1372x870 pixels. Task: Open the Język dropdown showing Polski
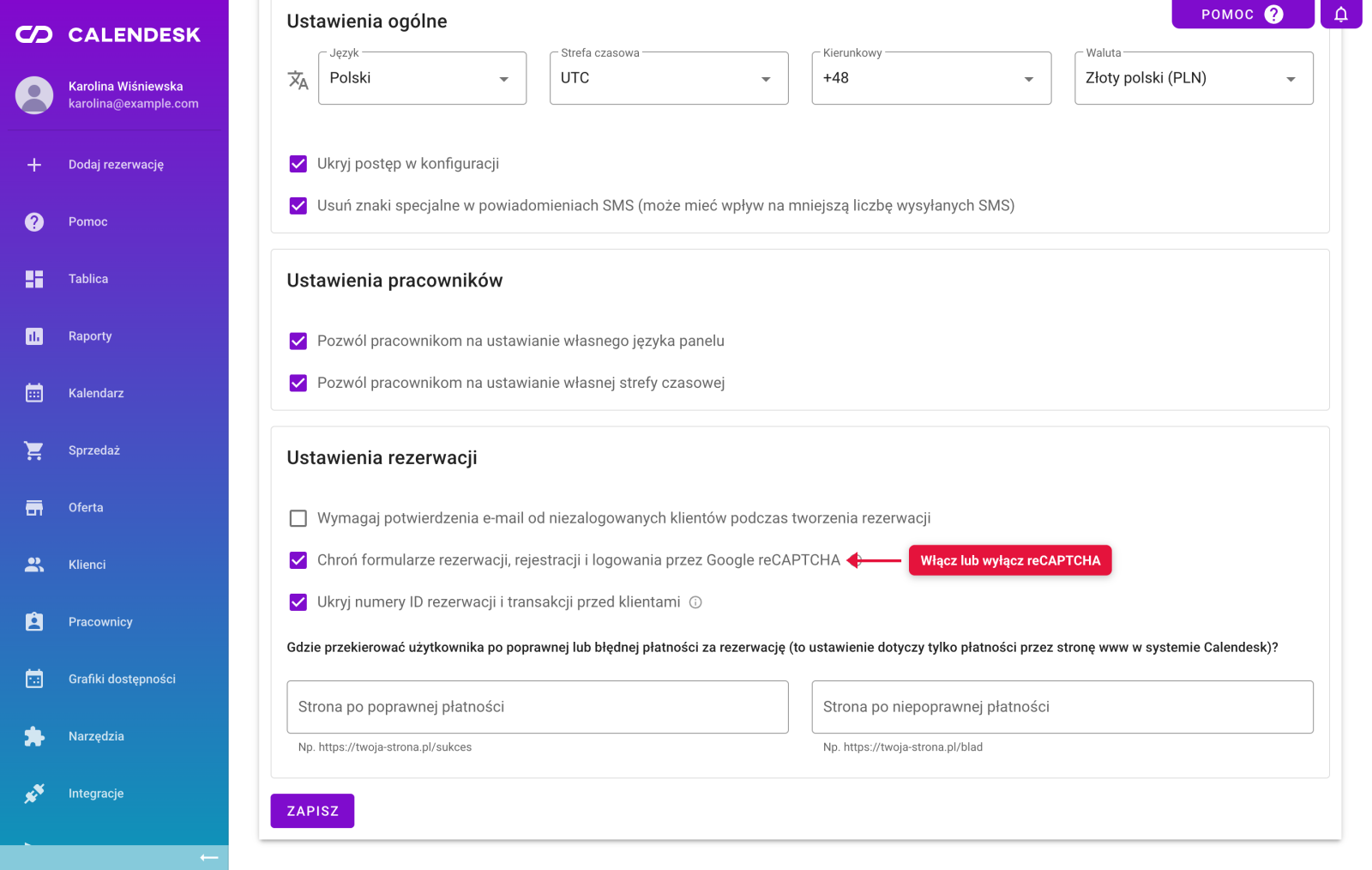pyautogui.click(x=422, y=78)
